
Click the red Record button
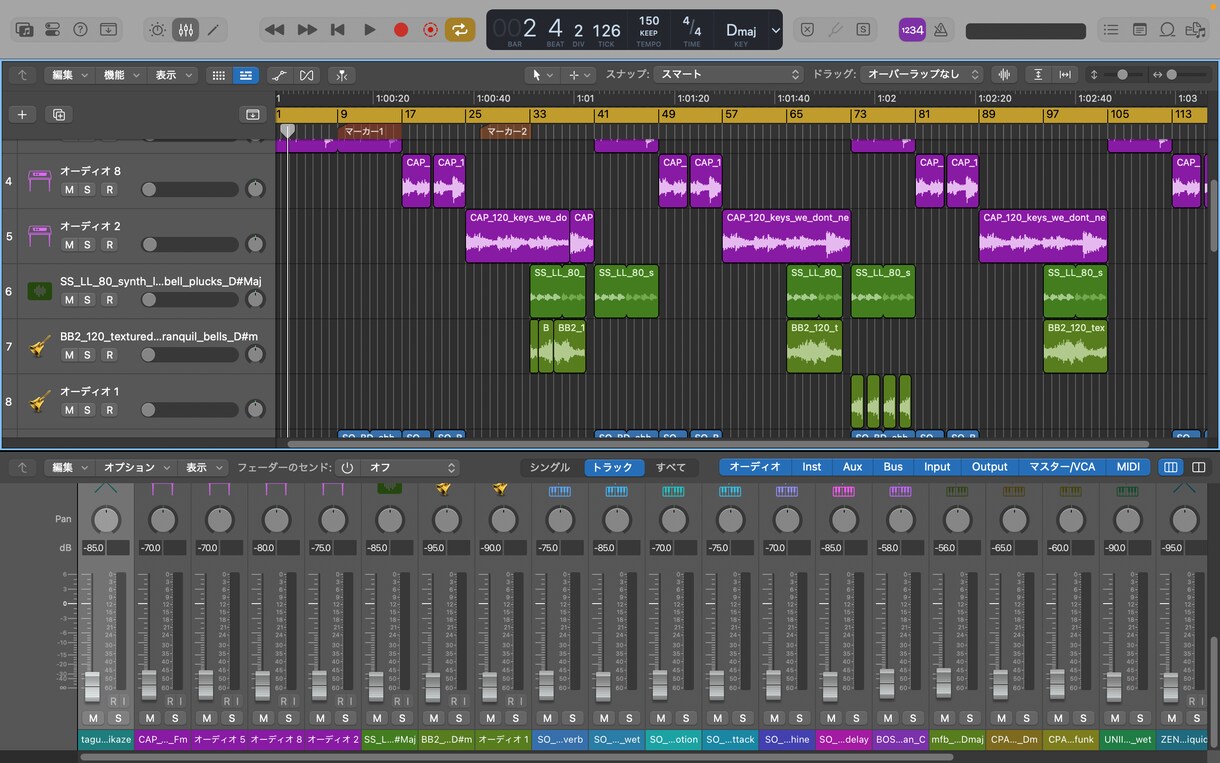click(x=401, y=30)
